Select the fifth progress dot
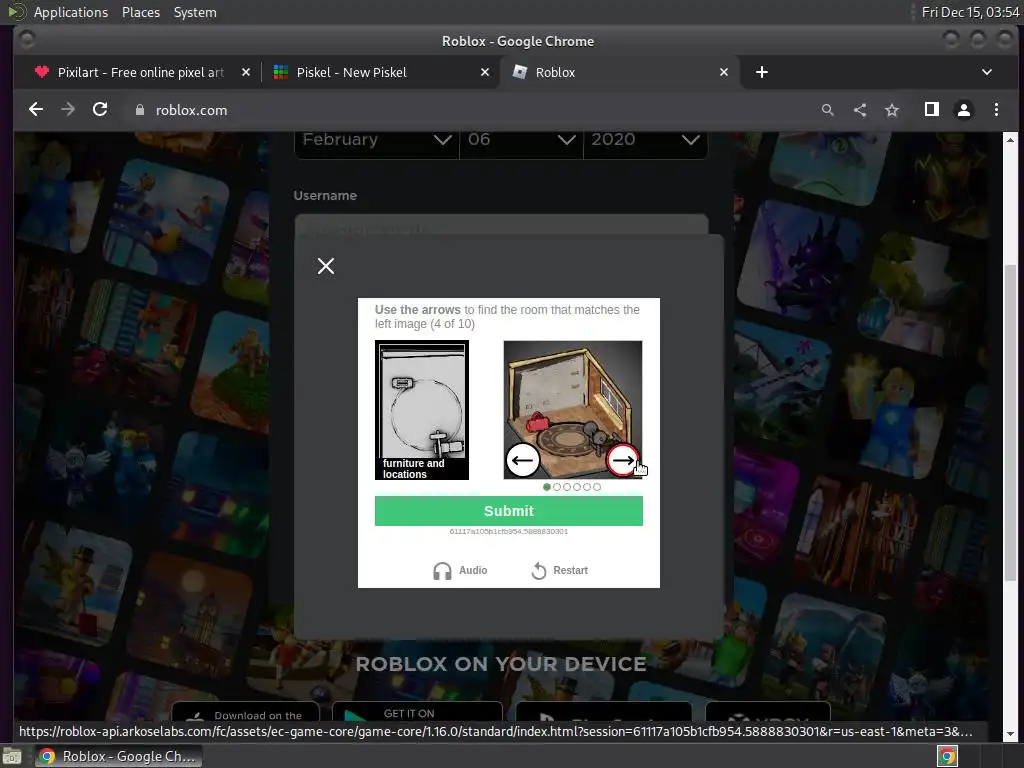The width and height of the screenshot is (1024, 768). coord(587,487)
